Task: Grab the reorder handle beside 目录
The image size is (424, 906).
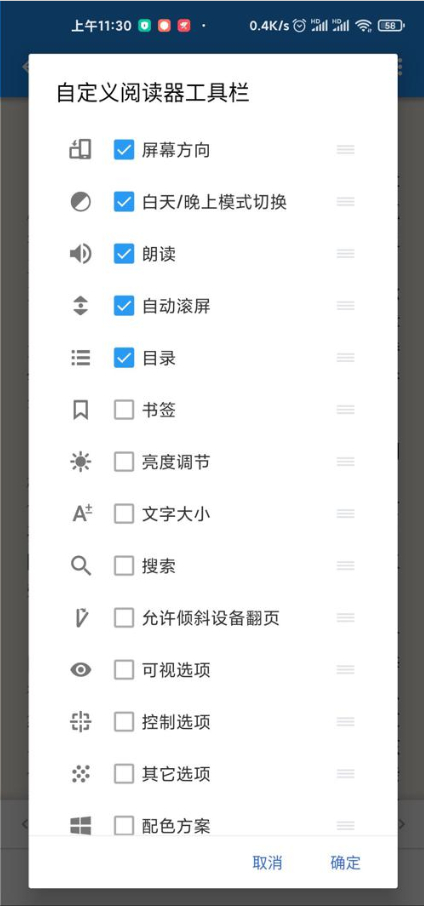Action: tap(345, 358)
